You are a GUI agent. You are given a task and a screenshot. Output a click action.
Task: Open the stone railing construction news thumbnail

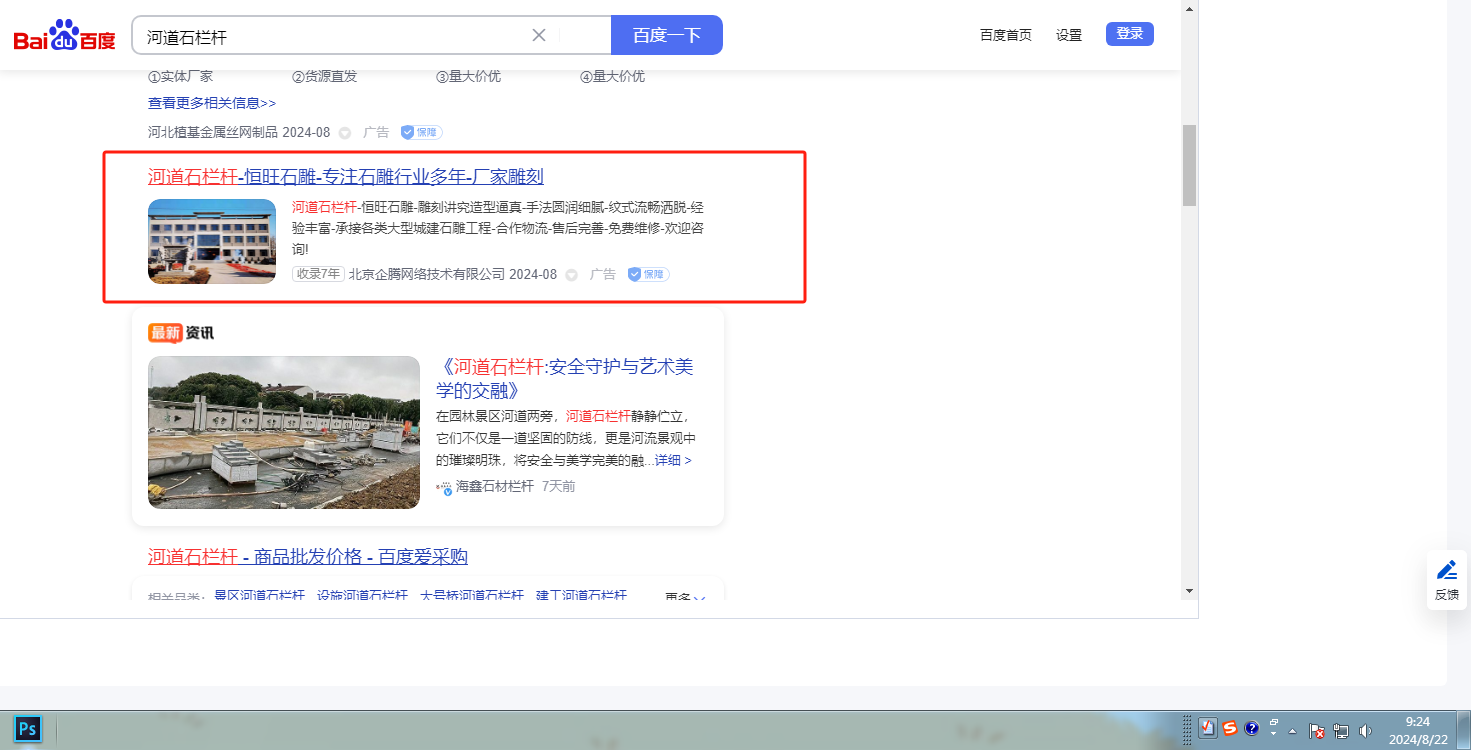pyautogui.click(x=284, y=432)
